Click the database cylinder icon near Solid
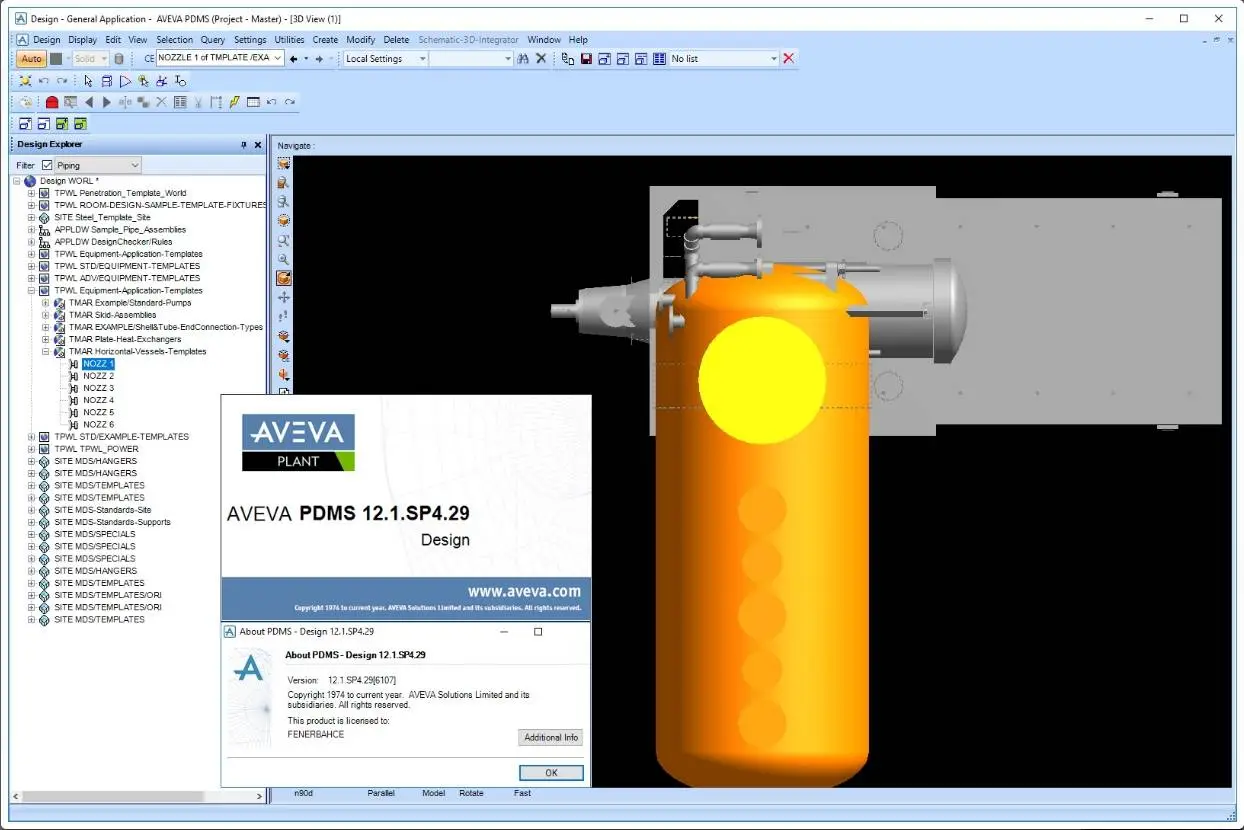Viewport: 1244px width, 830px height. pos(119,59)
